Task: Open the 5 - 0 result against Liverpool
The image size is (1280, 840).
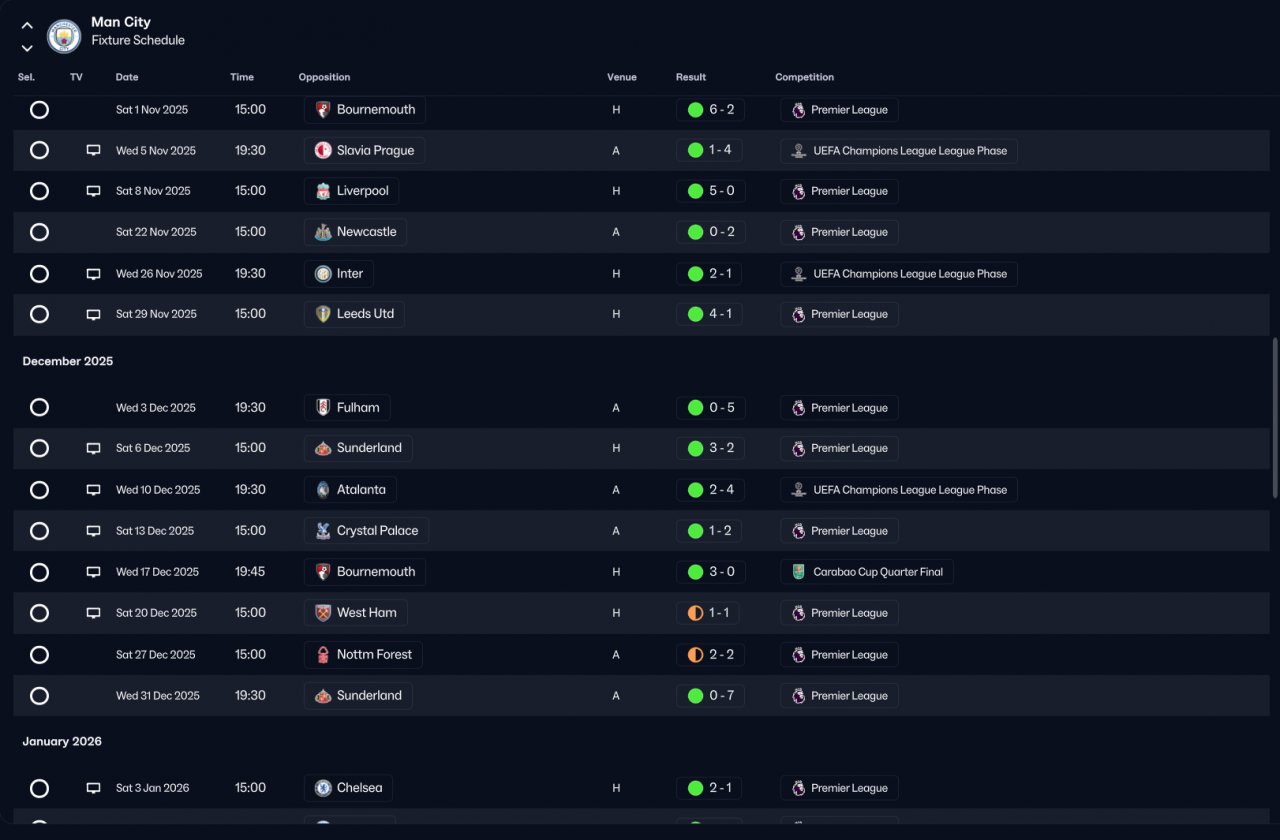Action: (x=711, y=191)
